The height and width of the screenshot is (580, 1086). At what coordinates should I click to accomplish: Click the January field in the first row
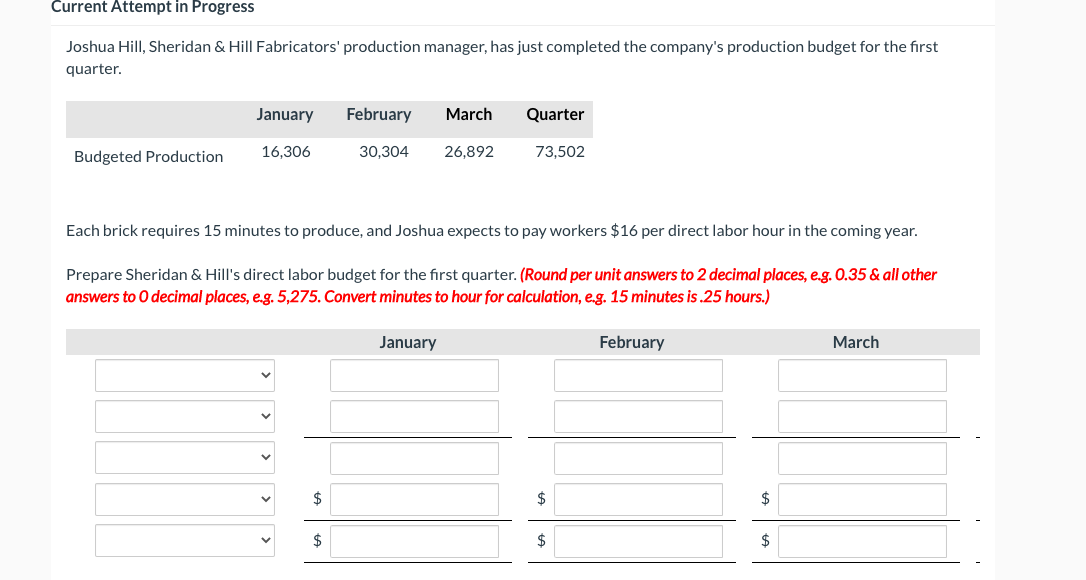point(414,376)
